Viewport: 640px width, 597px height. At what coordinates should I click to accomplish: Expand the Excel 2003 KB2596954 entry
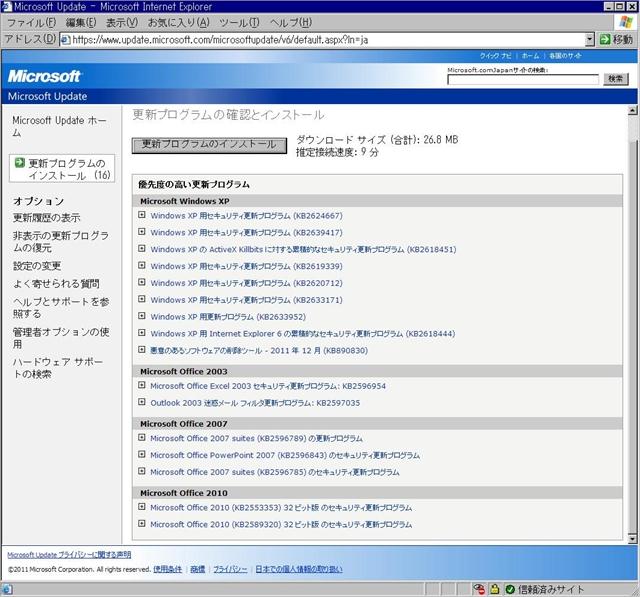[142, 385]
